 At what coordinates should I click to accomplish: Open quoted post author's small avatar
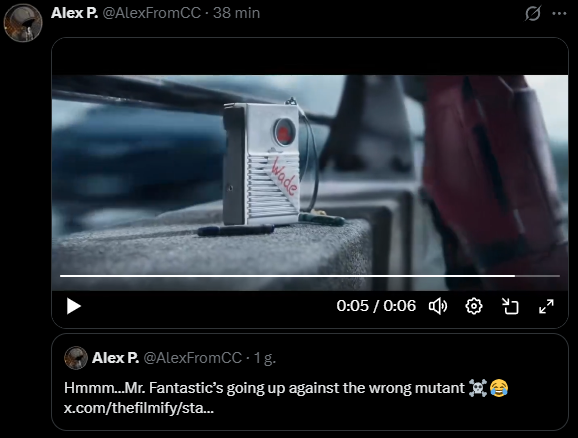tap(76, 358)
